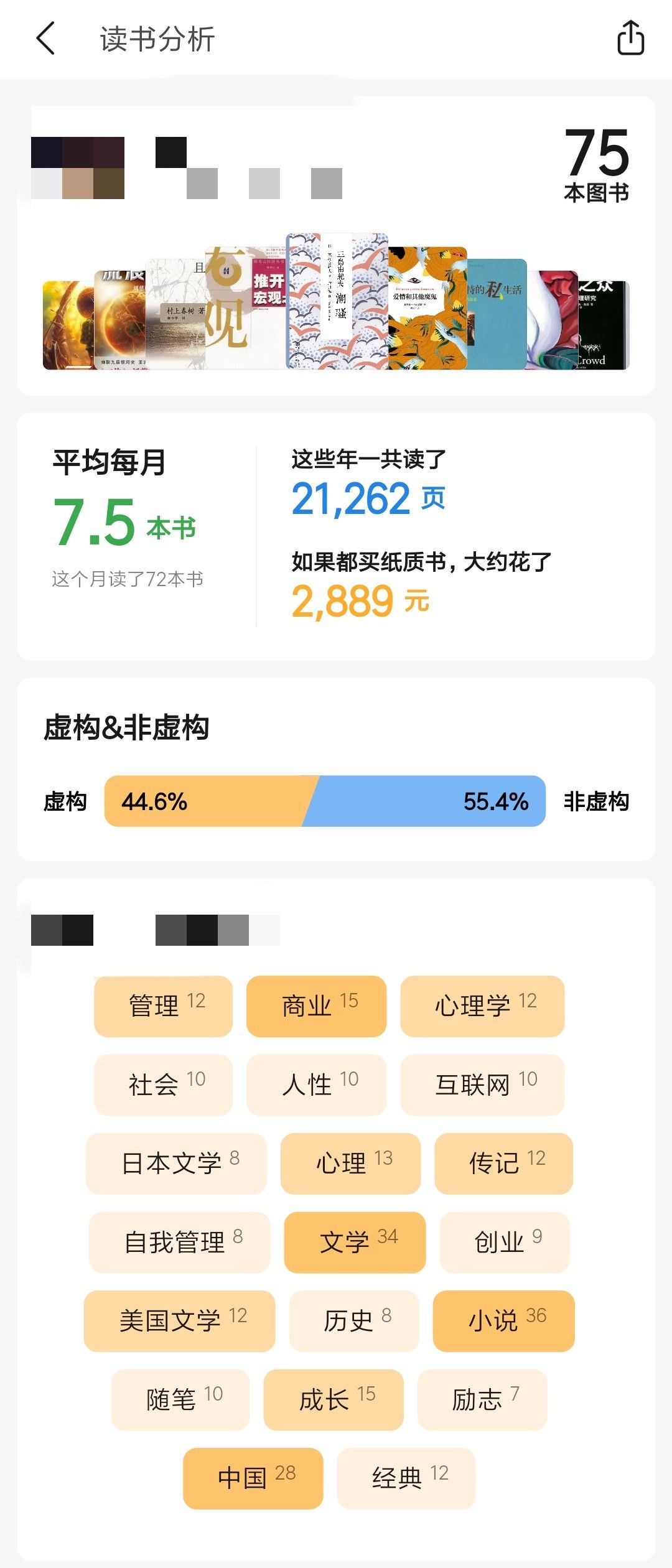672x1568 pixels.
Task: Select the 小说 36 tag
Action: click(x=503, y=1320)
